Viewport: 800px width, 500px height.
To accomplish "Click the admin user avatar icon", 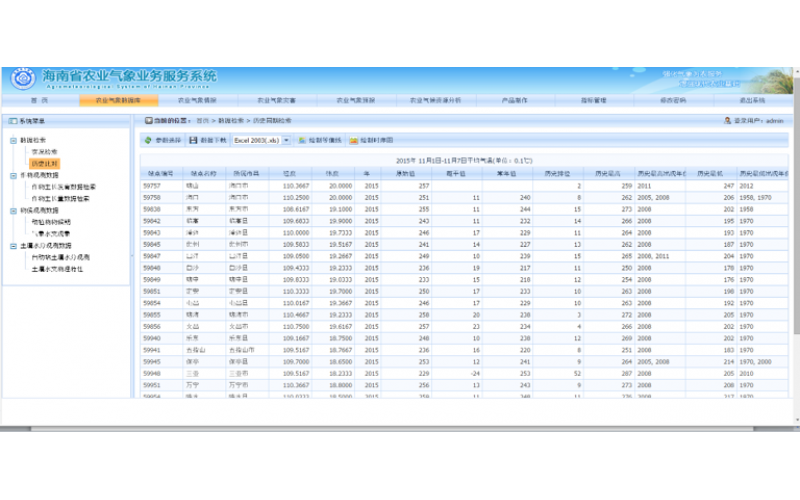I will coord(727,120).
